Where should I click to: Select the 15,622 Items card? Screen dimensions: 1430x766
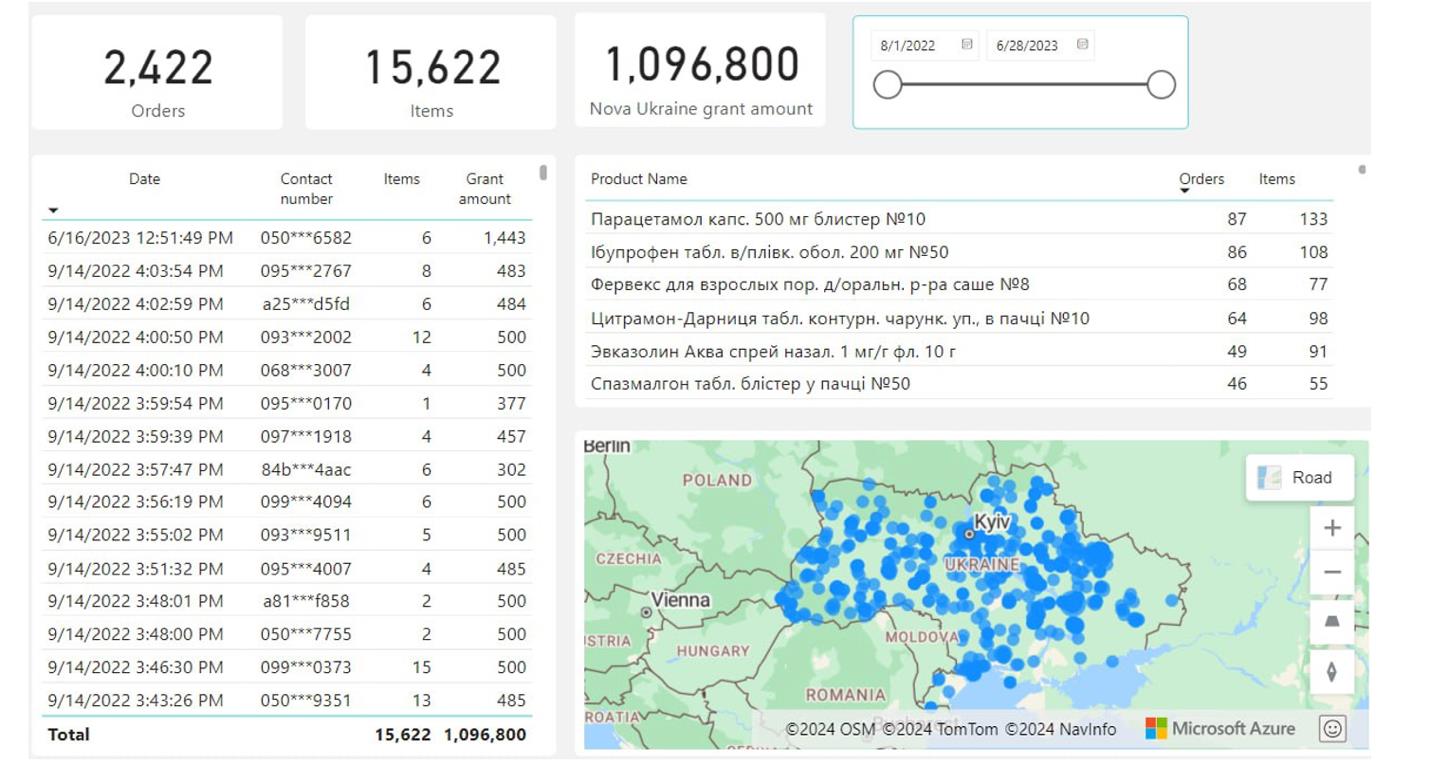point(431,72)
